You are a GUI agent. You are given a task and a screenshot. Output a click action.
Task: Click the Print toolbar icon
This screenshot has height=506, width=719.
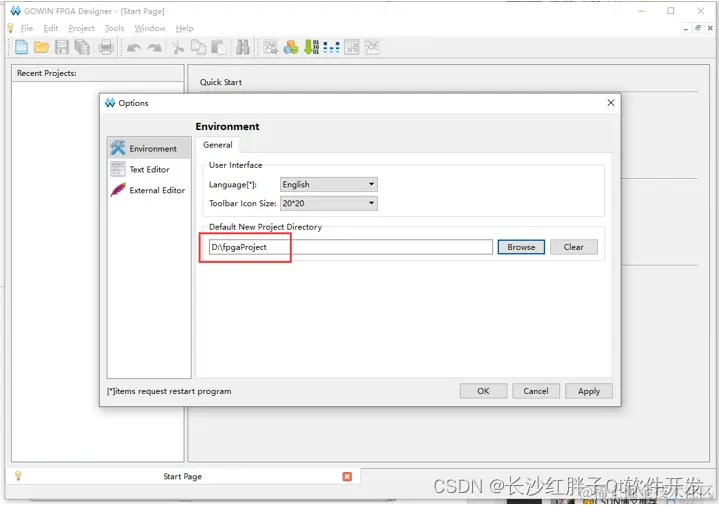click(106, 47)
